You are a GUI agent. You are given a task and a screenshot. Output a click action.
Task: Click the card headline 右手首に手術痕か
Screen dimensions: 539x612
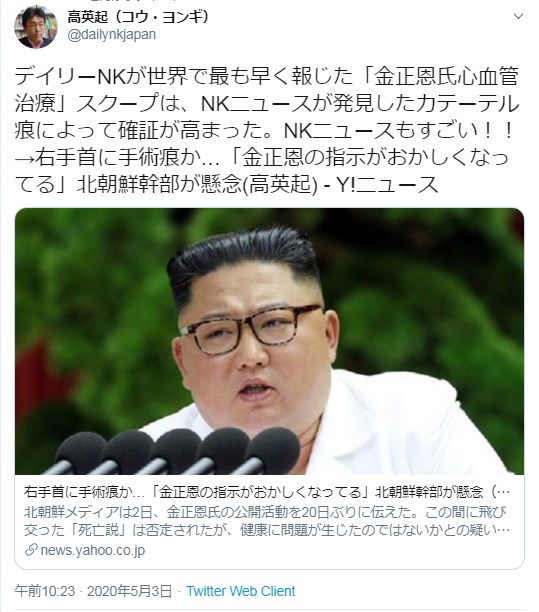click(x=267, y=492)
